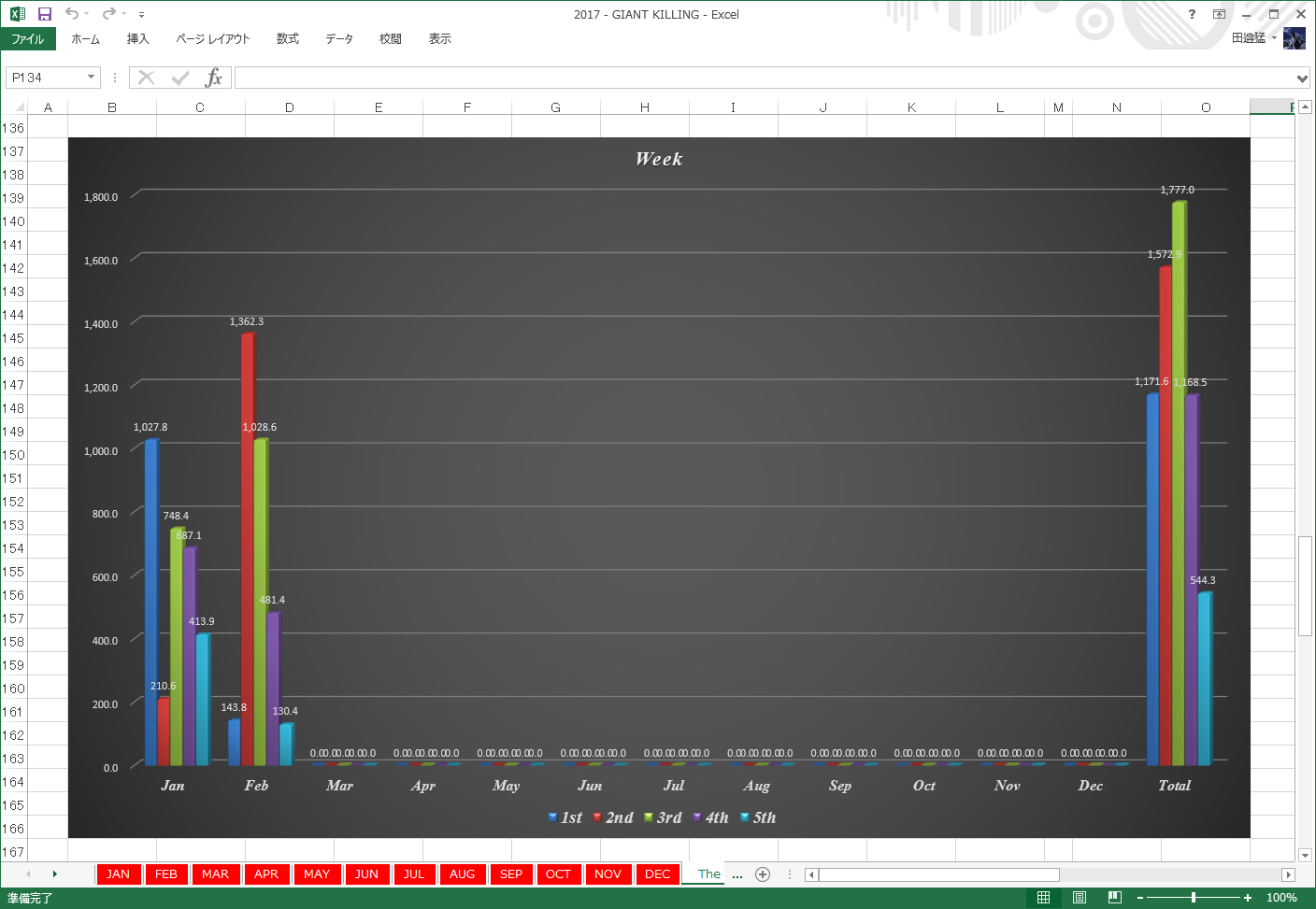Open Customize Quick Access Toolbar dropdown
Viewport: 1316px width, 909px height.
tap(141, 15)
